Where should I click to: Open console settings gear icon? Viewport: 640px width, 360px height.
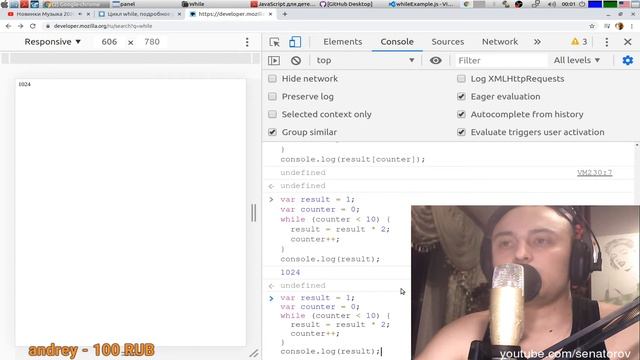(x=628, y=60)
